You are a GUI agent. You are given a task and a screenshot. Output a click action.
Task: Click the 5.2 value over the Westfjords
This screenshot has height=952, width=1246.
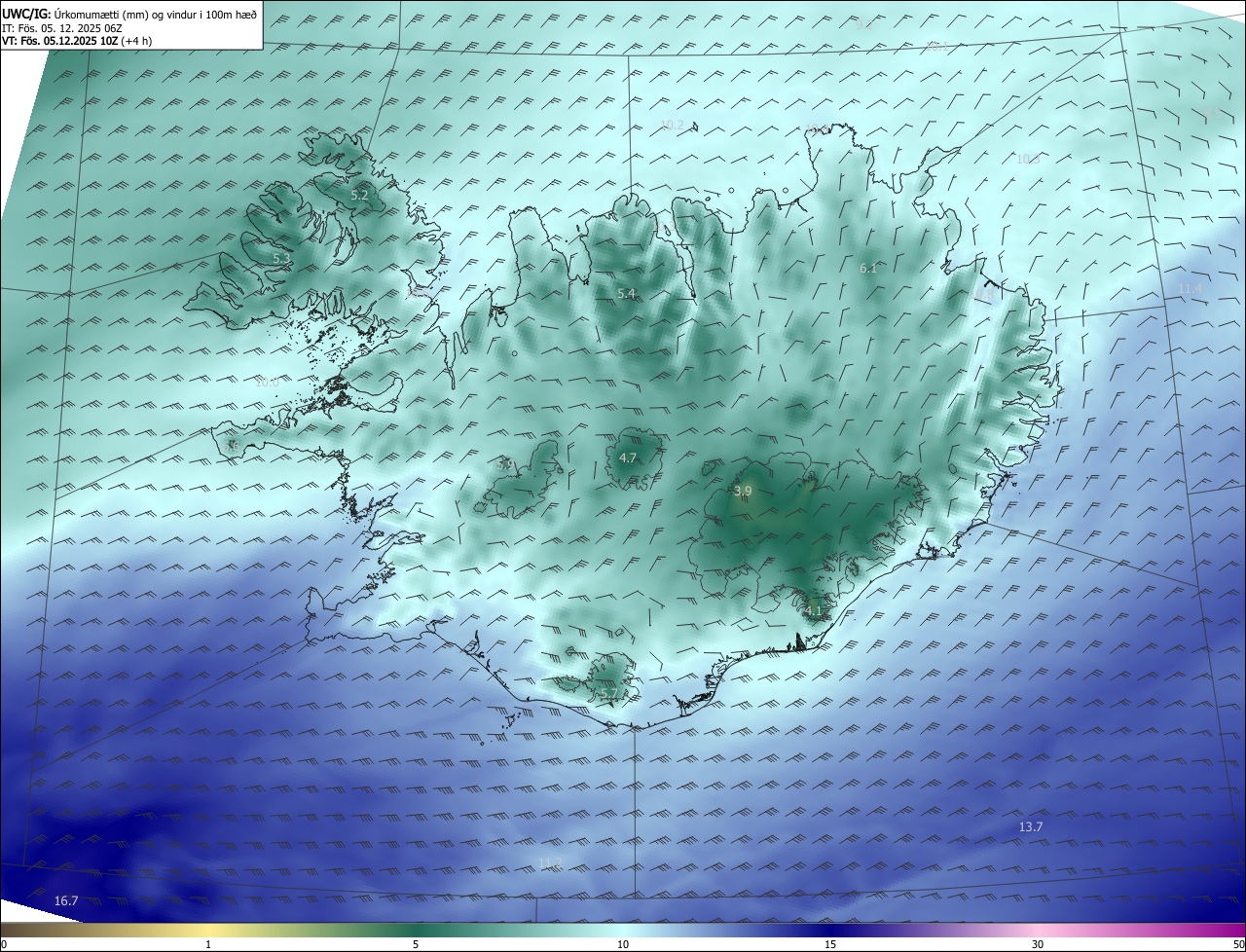[359, 195]
